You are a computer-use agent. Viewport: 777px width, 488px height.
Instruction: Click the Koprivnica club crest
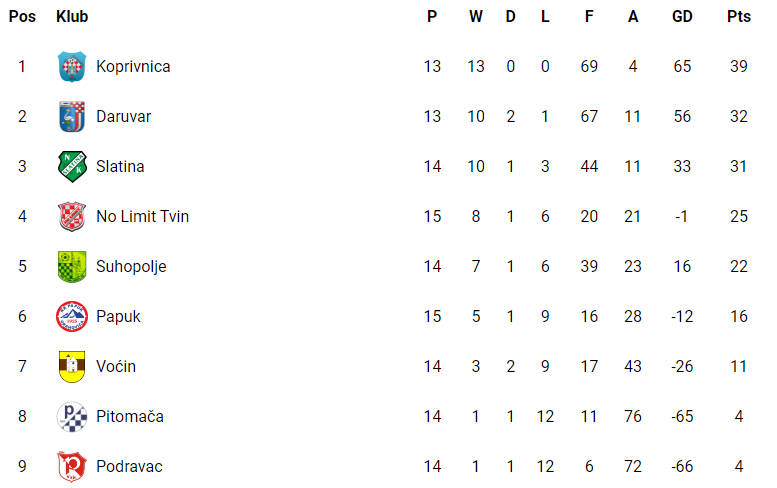(72, 66)
